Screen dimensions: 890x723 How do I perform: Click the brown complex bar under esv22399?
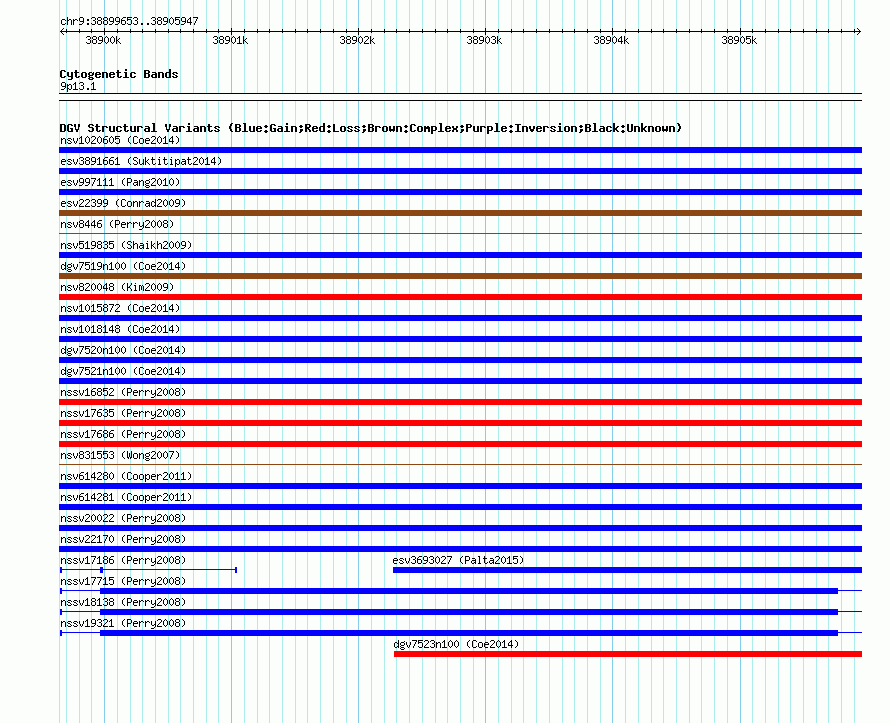coord(460,213)
